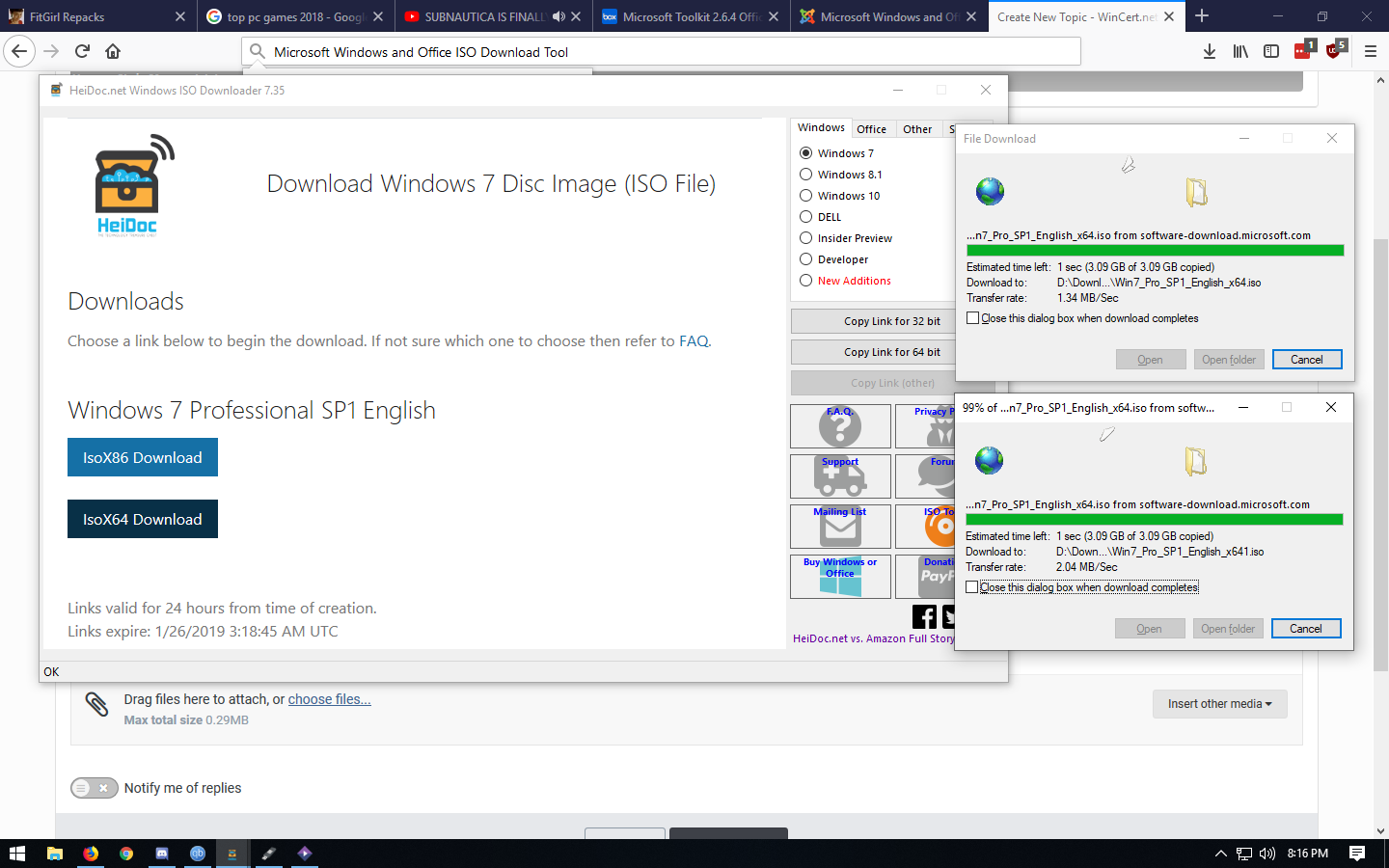
Task: Go to the browser home page icon
Action: click(x=113, y=51)
